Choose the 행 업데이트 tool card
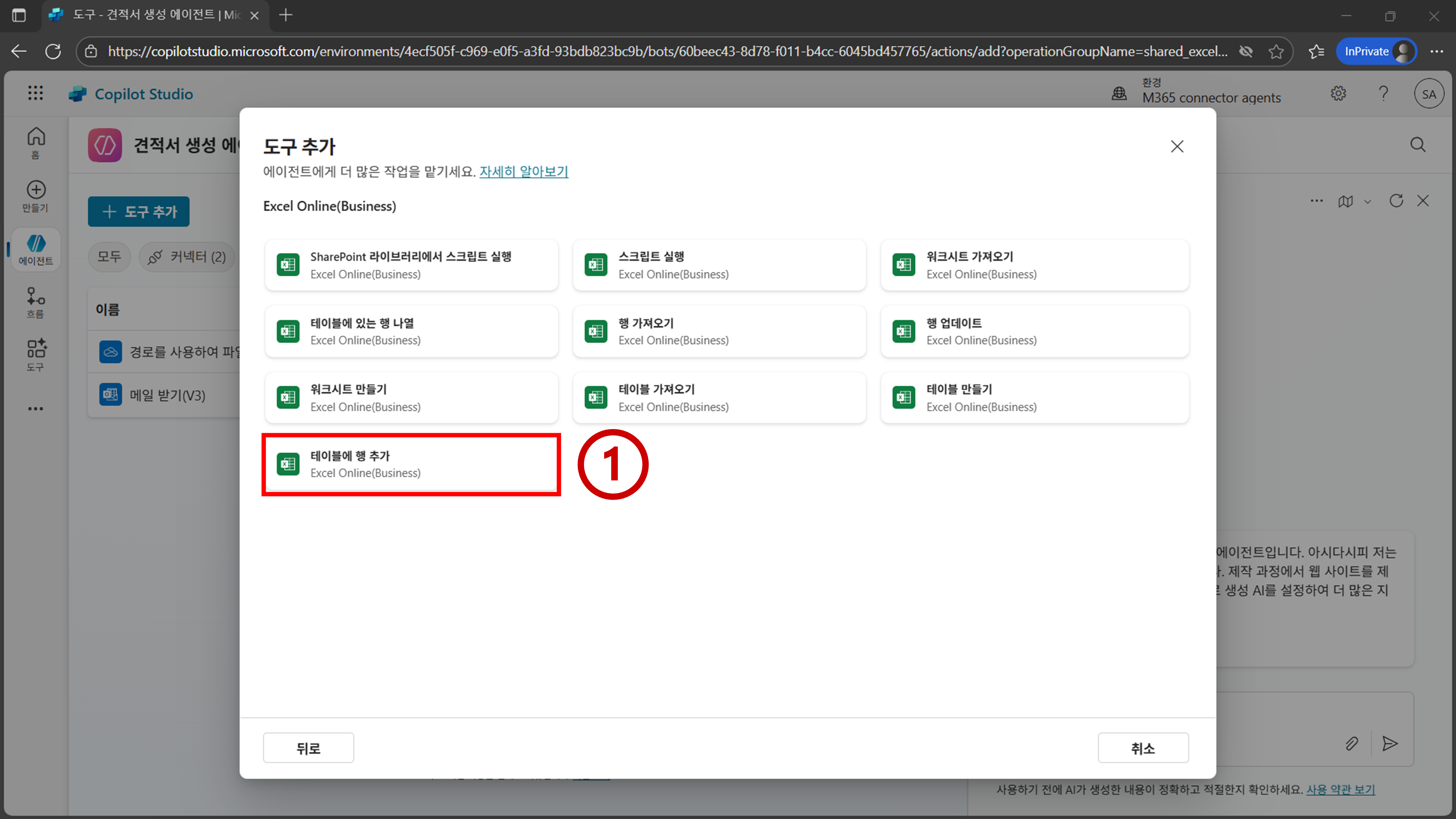1456x819 pixels. [1034, 331]
